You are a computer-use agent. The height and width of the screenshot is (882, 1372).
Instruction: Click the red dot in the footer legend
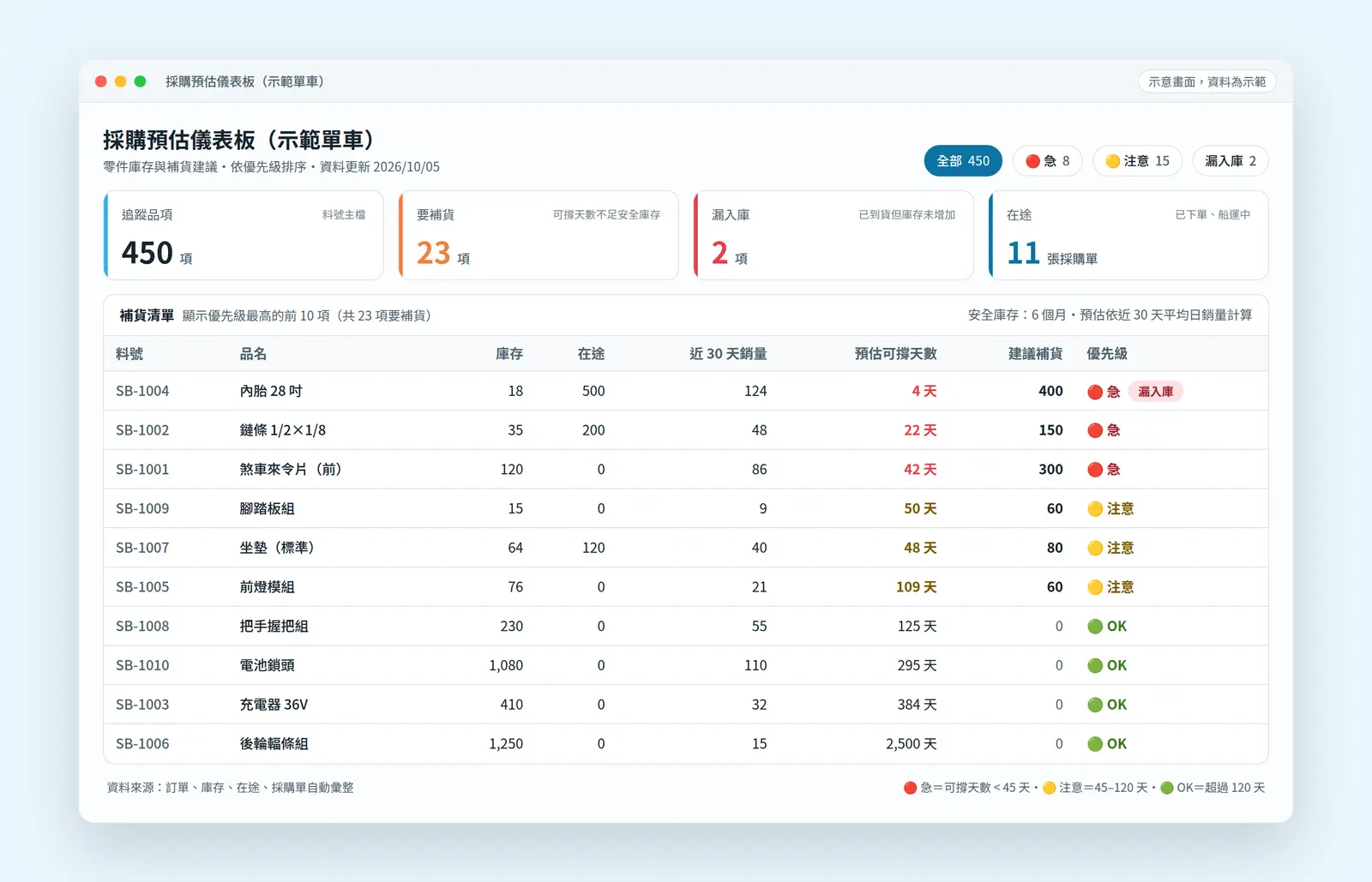[x=910, y=788]
